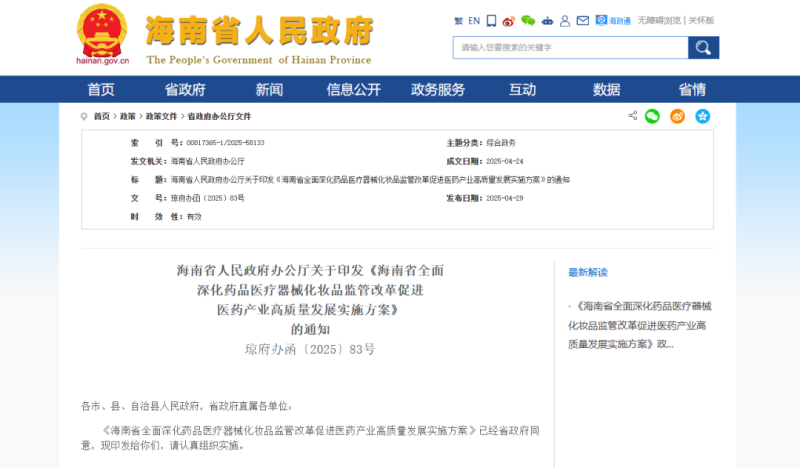Share article to WeChat via green icon
This screenshot has width=800, height=468.
(652, 116)
